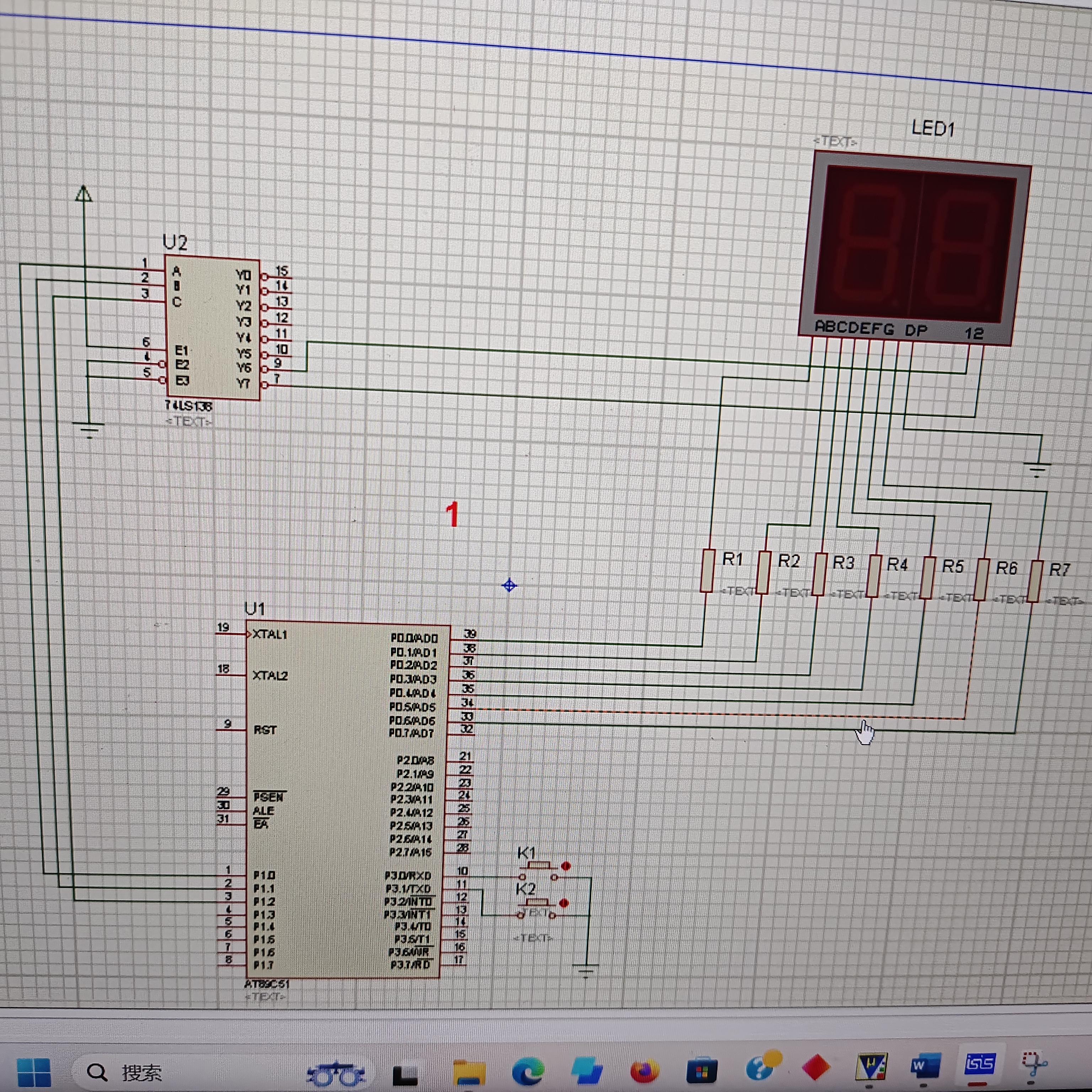Toggle the K2 switch latch dot
This screenshot has width=1092, height=1092.
[x=563, y=903]
